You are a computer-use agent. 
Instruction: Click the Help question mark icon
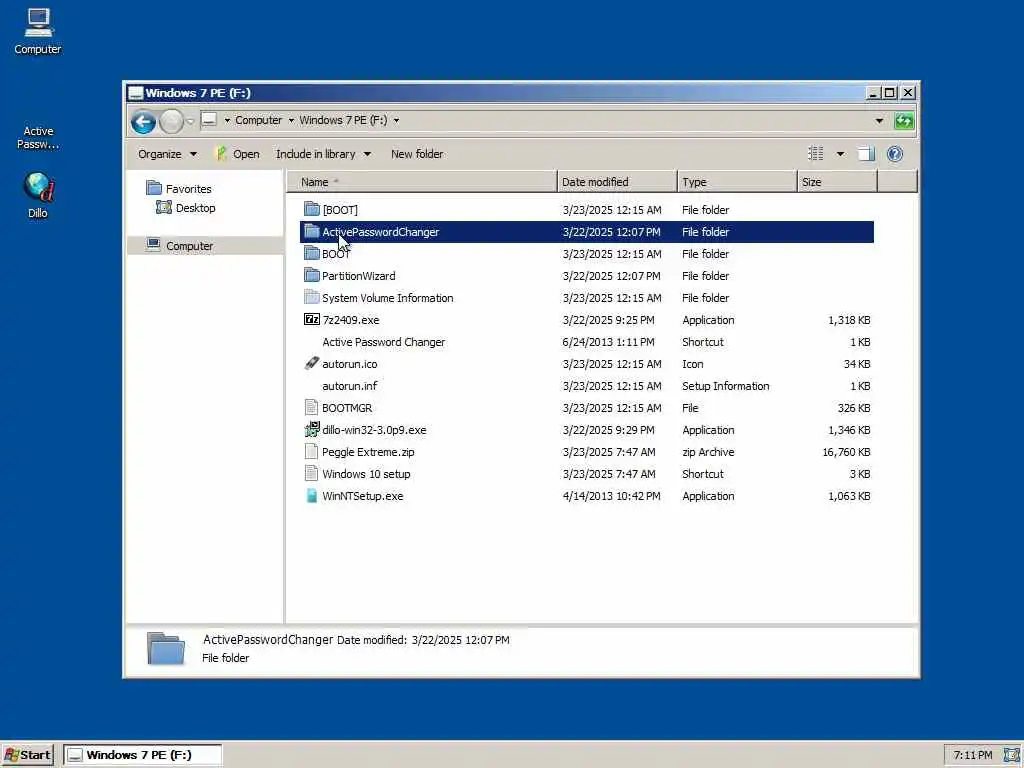click(895, 153)
